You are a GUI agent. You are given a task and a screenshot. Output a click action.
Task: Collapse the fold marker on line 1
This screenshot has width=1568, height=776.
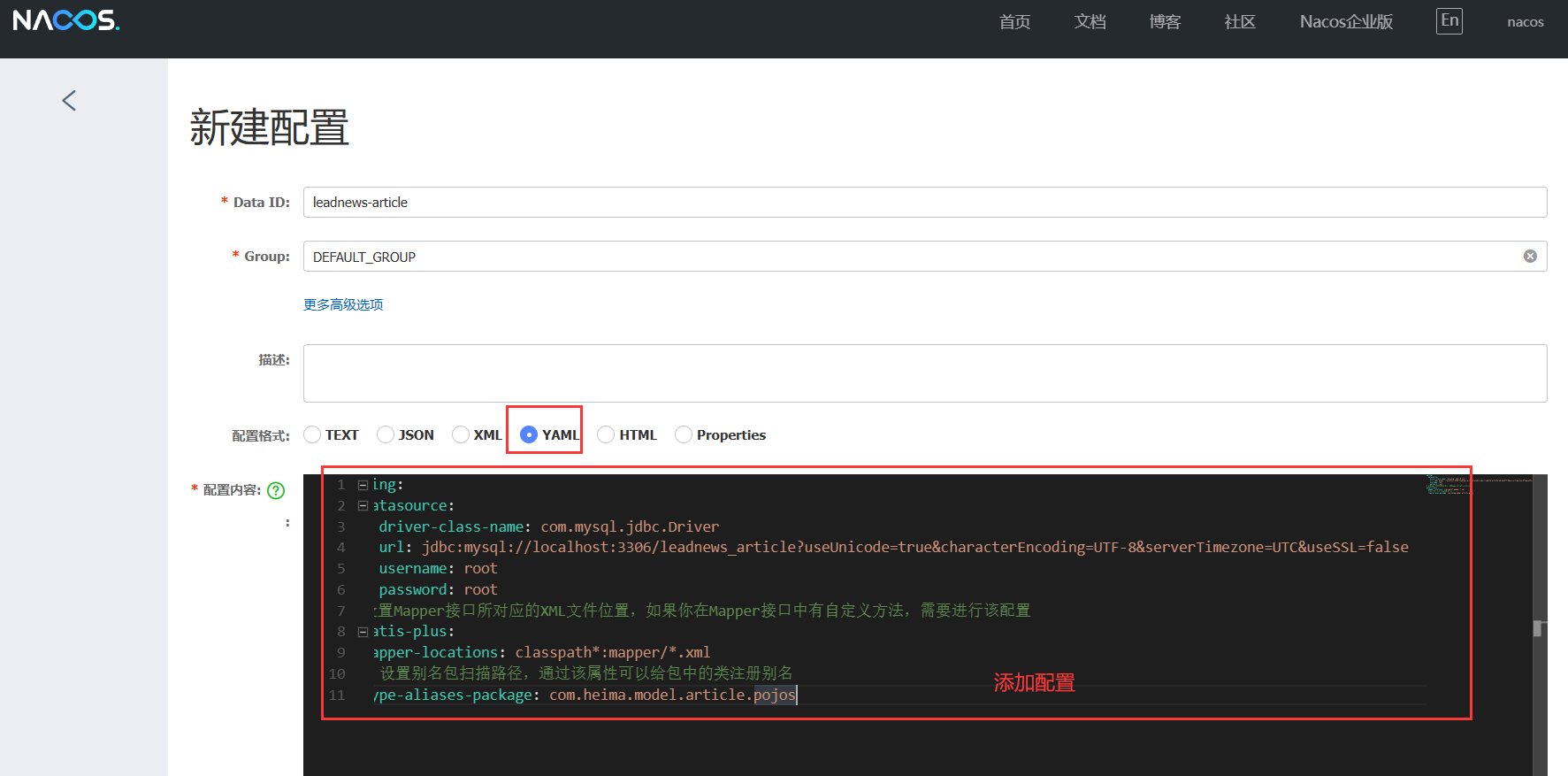(363, 485)
